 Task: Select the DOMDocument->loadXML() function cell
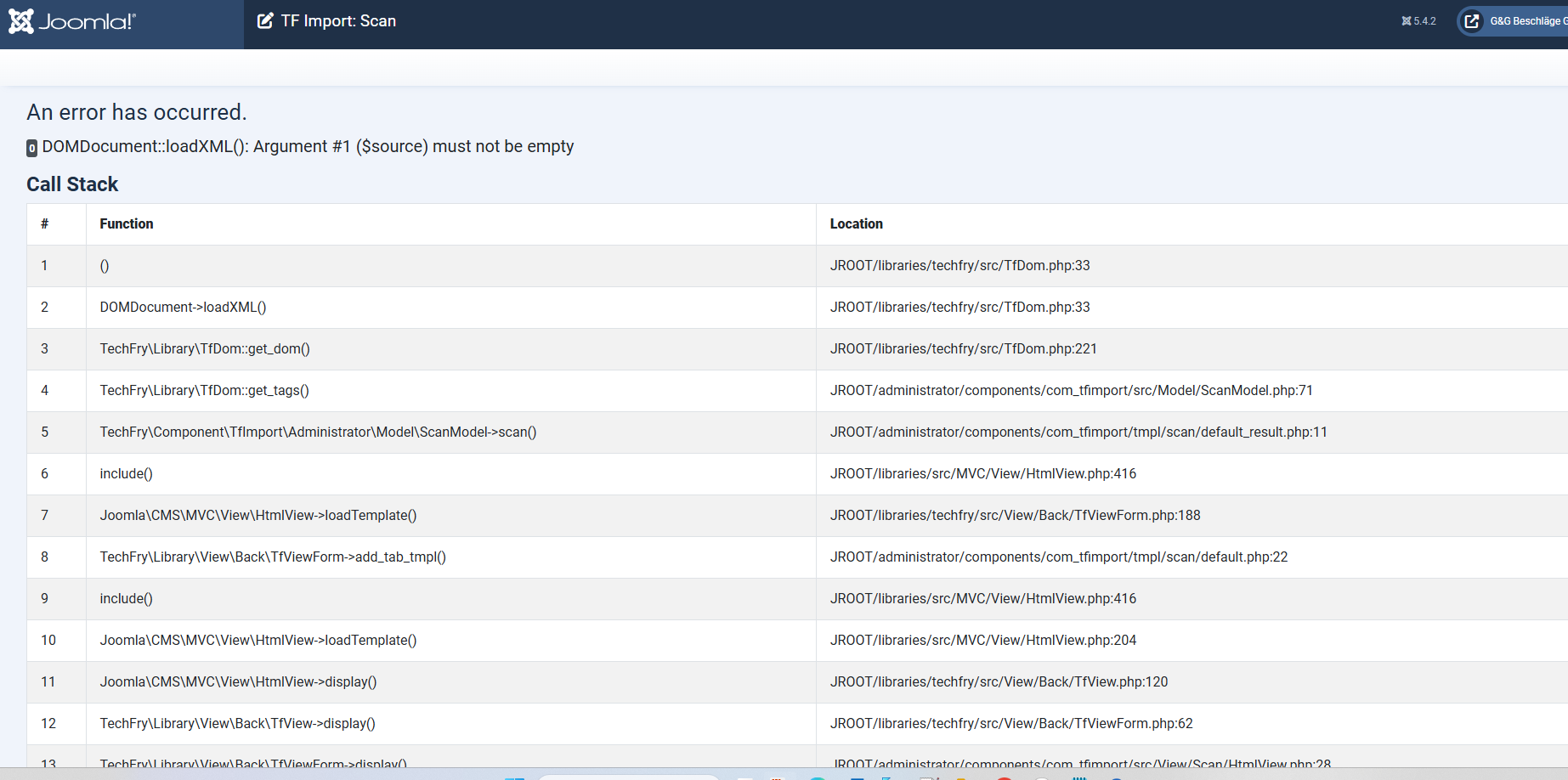[x=183, y=307]
